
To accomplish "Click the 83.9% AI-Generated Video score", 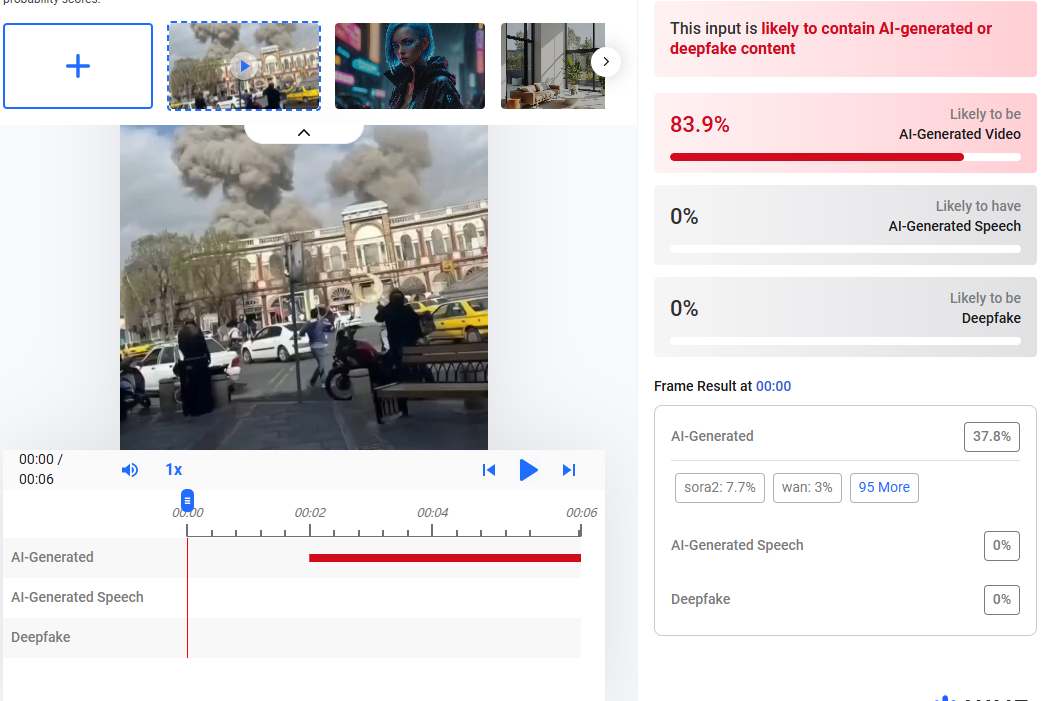I will point(700,124).
